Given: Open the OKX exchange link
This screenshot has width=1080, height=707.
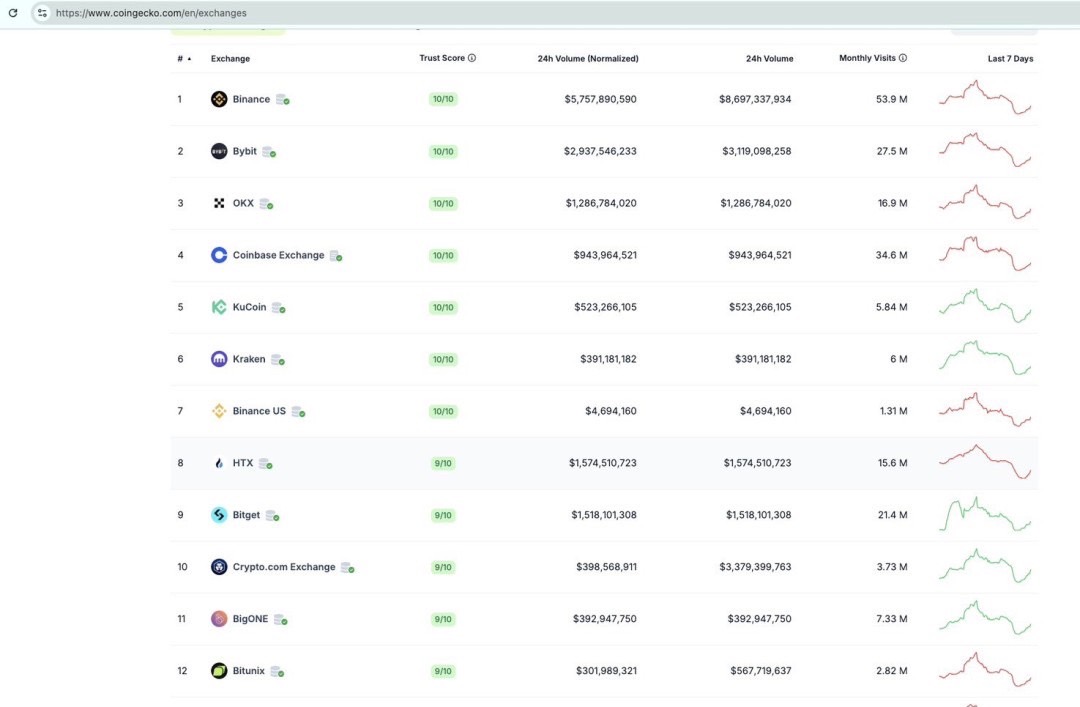Looking at the screenshot, I should pos(243,203).
